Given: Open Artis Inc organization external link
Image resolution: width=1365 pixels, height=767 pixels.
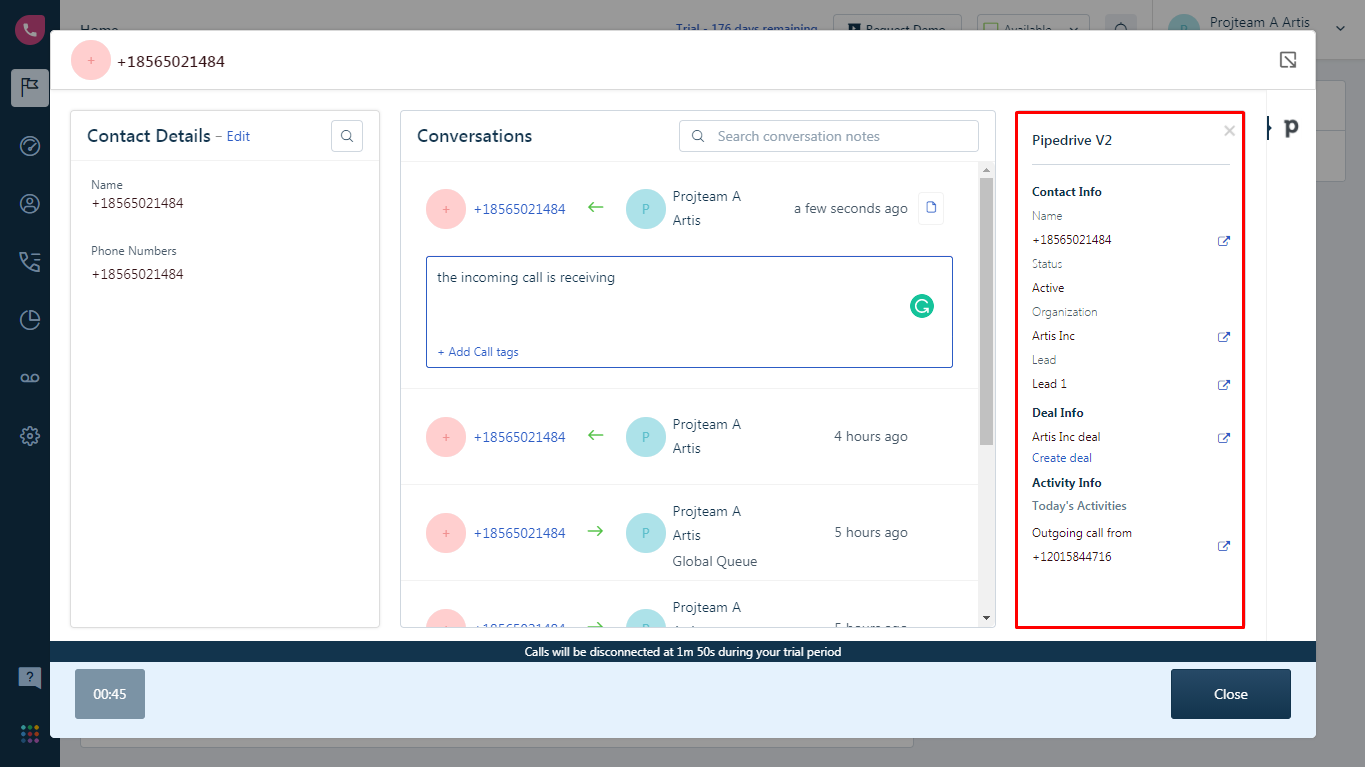Looking at the screenshot, I should [1223, 337].
